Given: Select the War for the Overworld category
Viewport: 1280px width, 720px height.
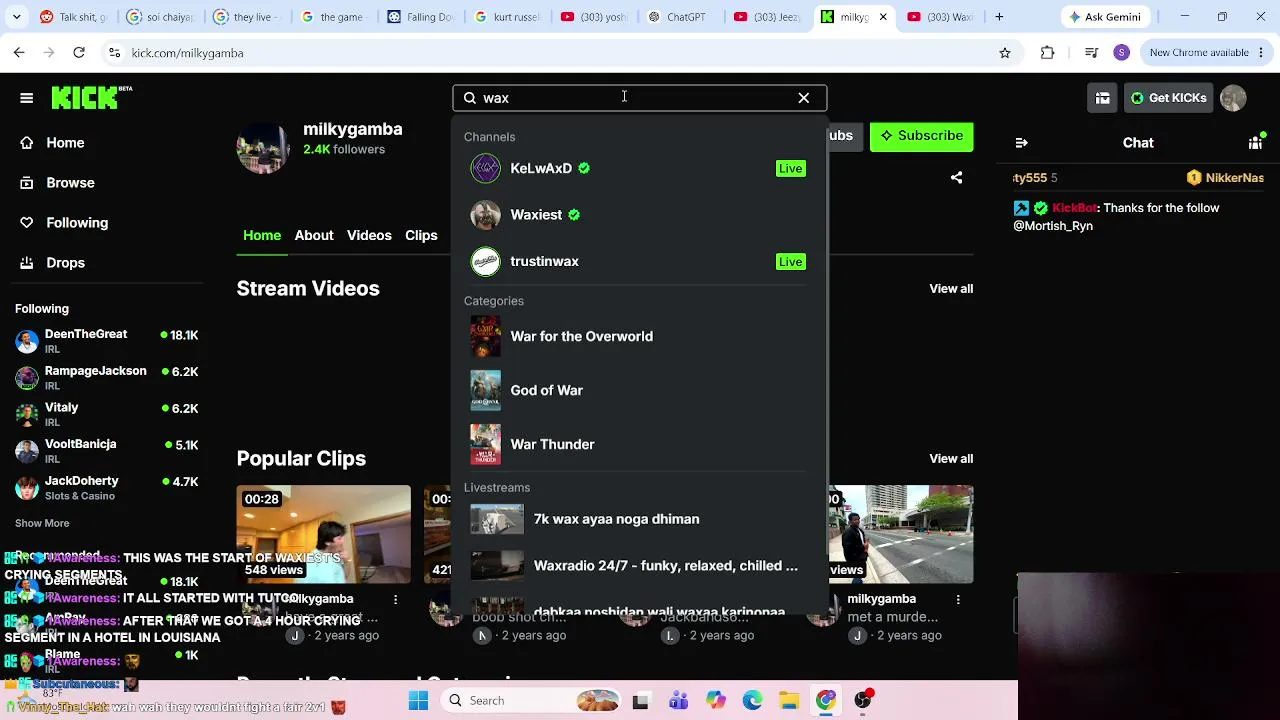Looking at the screenshot, I should (638, 337).
